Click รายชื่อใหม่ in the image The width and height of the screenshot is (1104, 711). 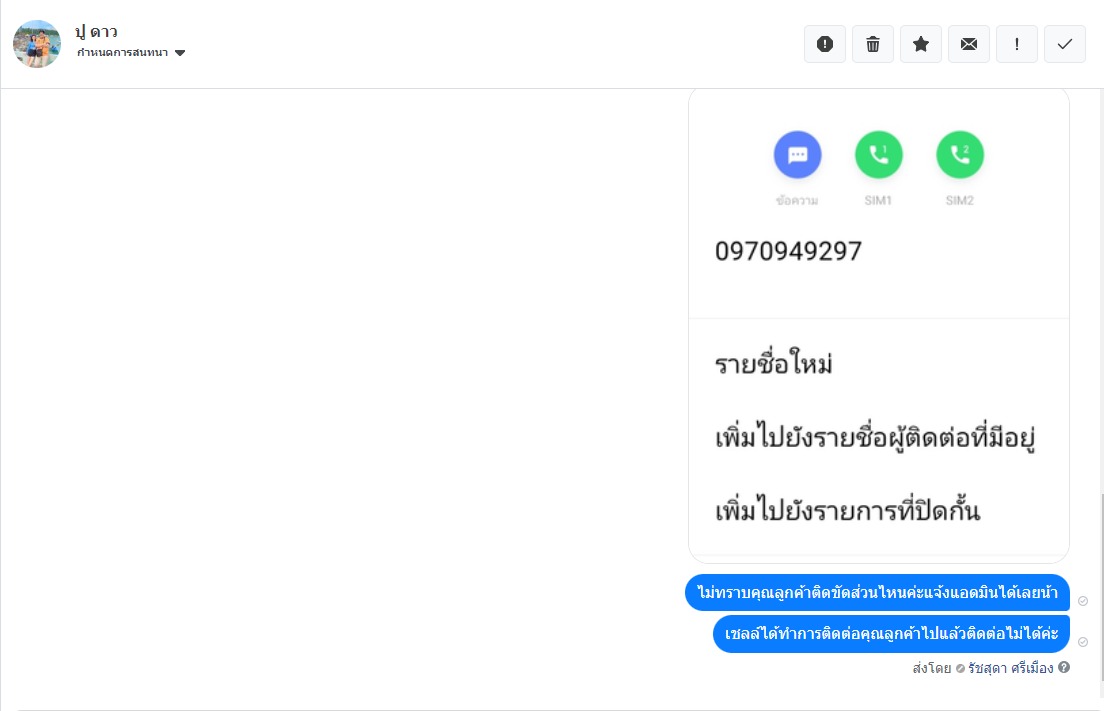tap(774, 364)
